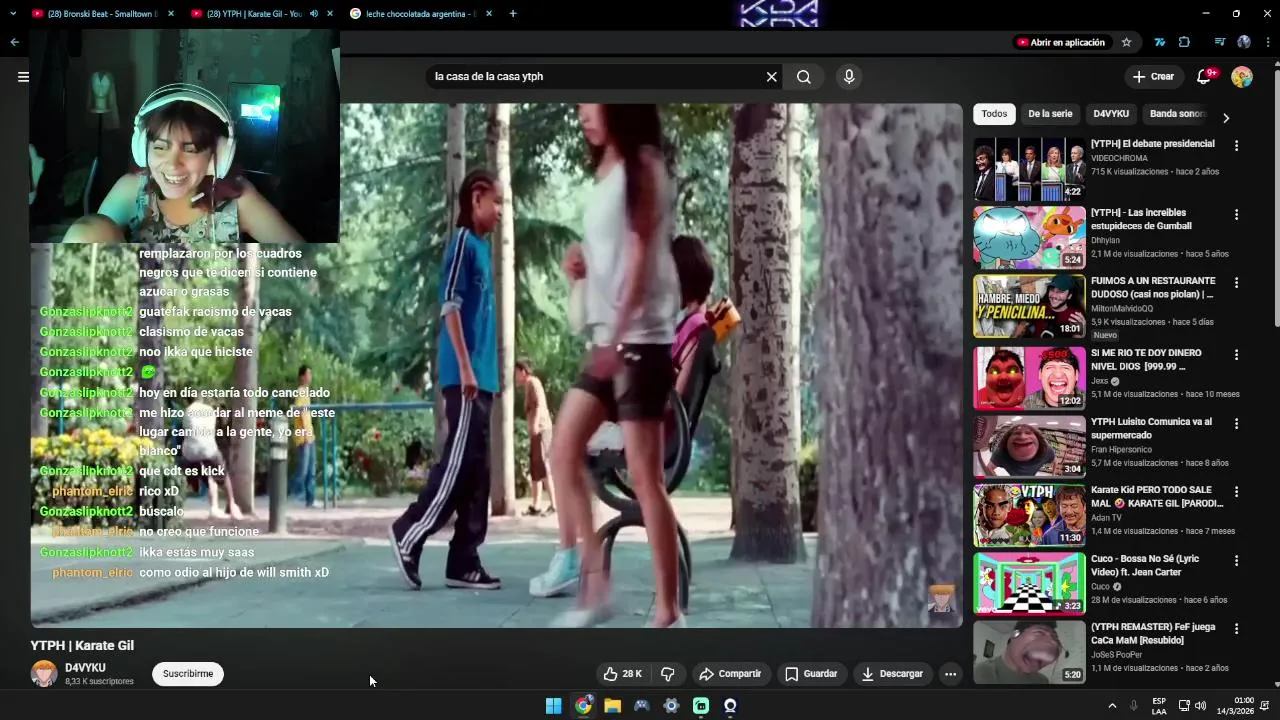The height and width of the screenshot is (720, 1280).
Task: Open the game controller app in taskbar
Action: (x=642, y=706)
